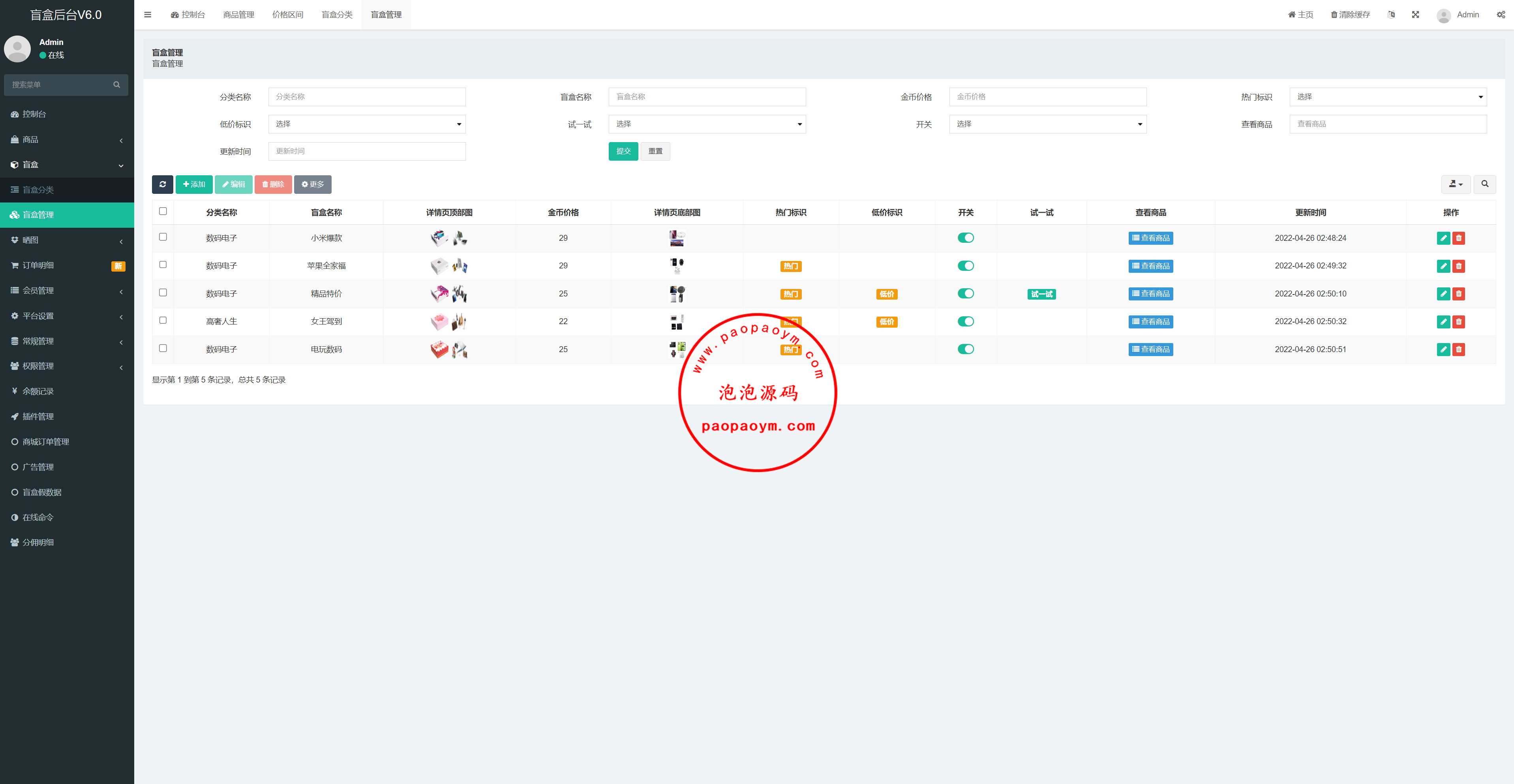Click the green 提交 button
Image resolution: width=1514 pixels, height=784 pixels.
click(x=623, y=152)
